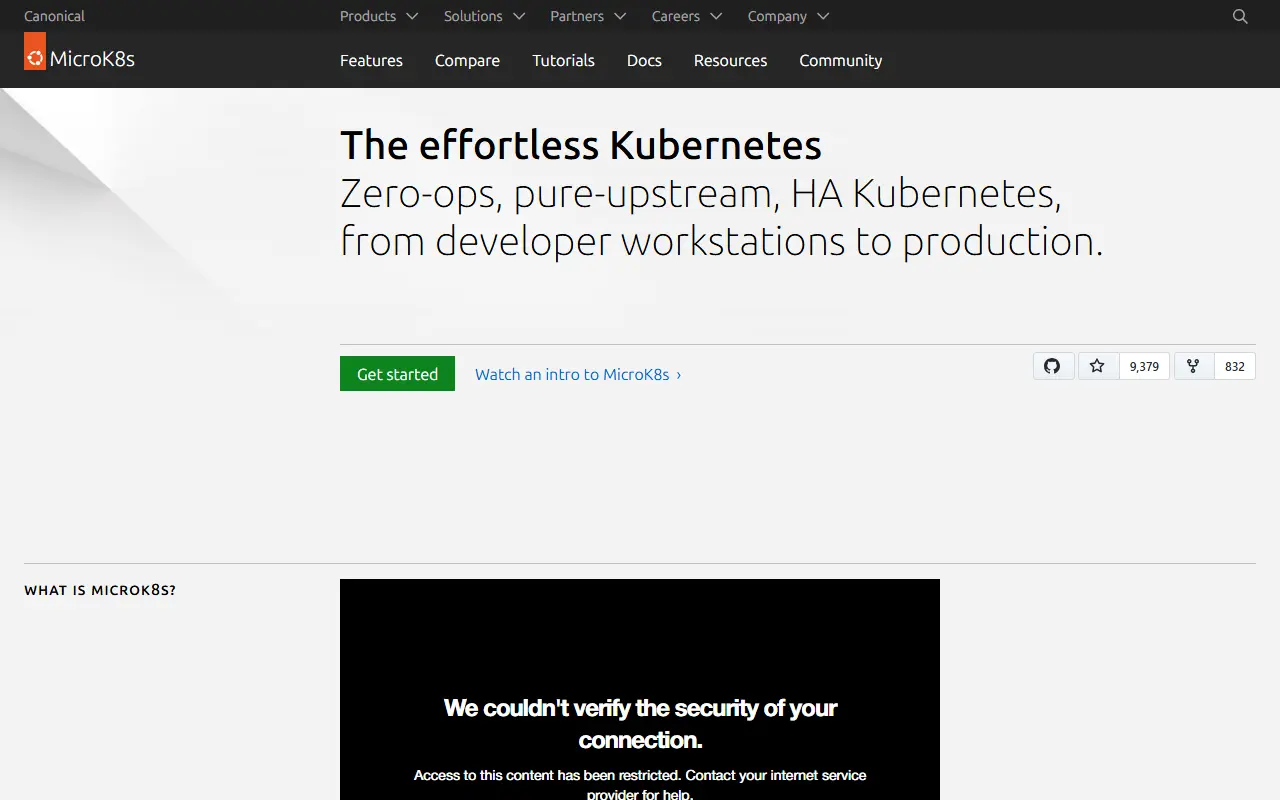Visit the Resources page
The height and width of the screenshot is (800, 1280).
click(x=730, y=60)
